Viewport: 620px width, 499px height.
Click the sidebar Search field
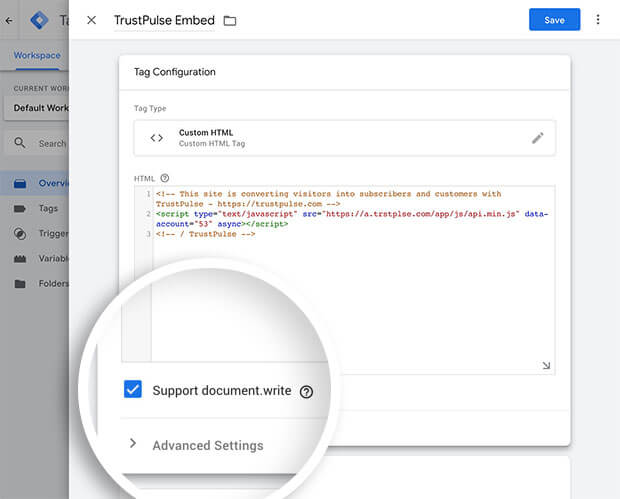pyautogui.click(x=38, y=143)
